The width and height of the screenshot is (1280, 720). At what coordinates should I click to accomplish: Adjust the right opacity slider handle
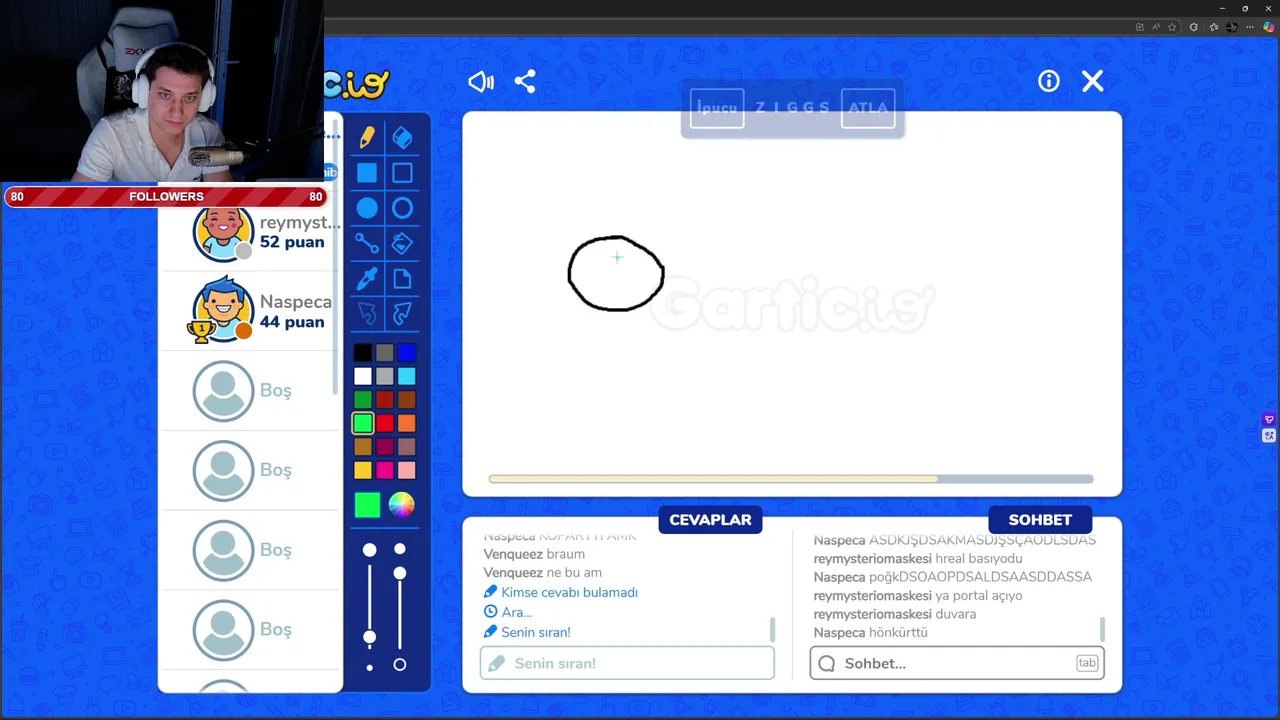(x=400, y=573)
